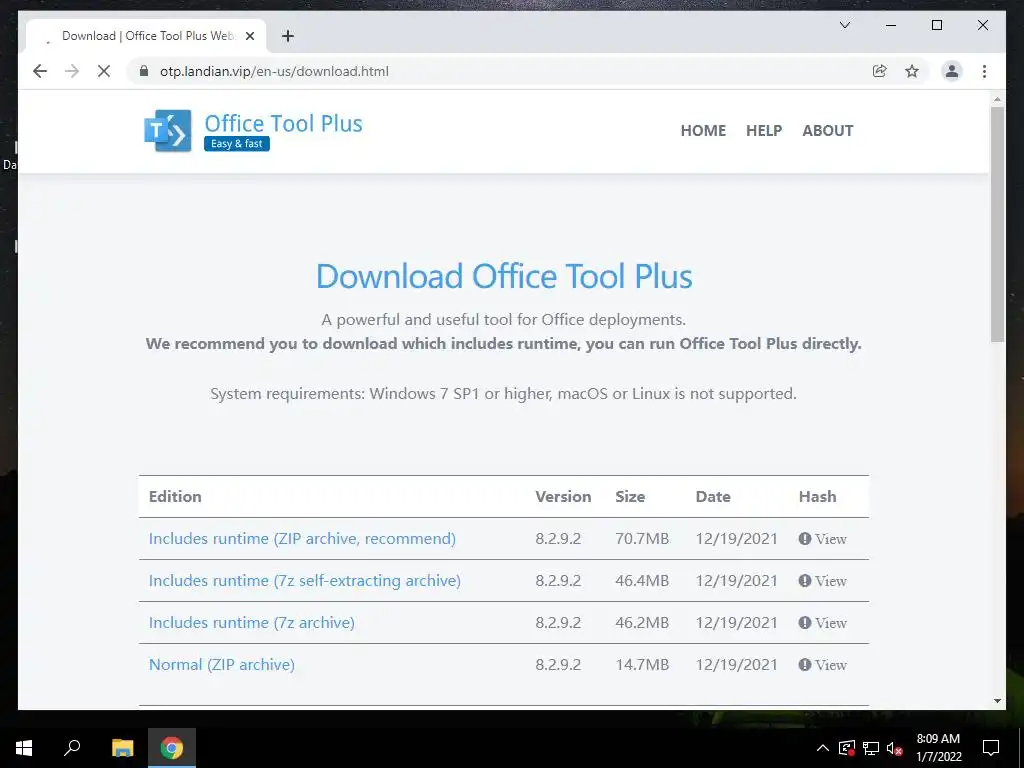1024x768 pixels.
Task: Stop loading with the X button
Action: pos(104,71)
